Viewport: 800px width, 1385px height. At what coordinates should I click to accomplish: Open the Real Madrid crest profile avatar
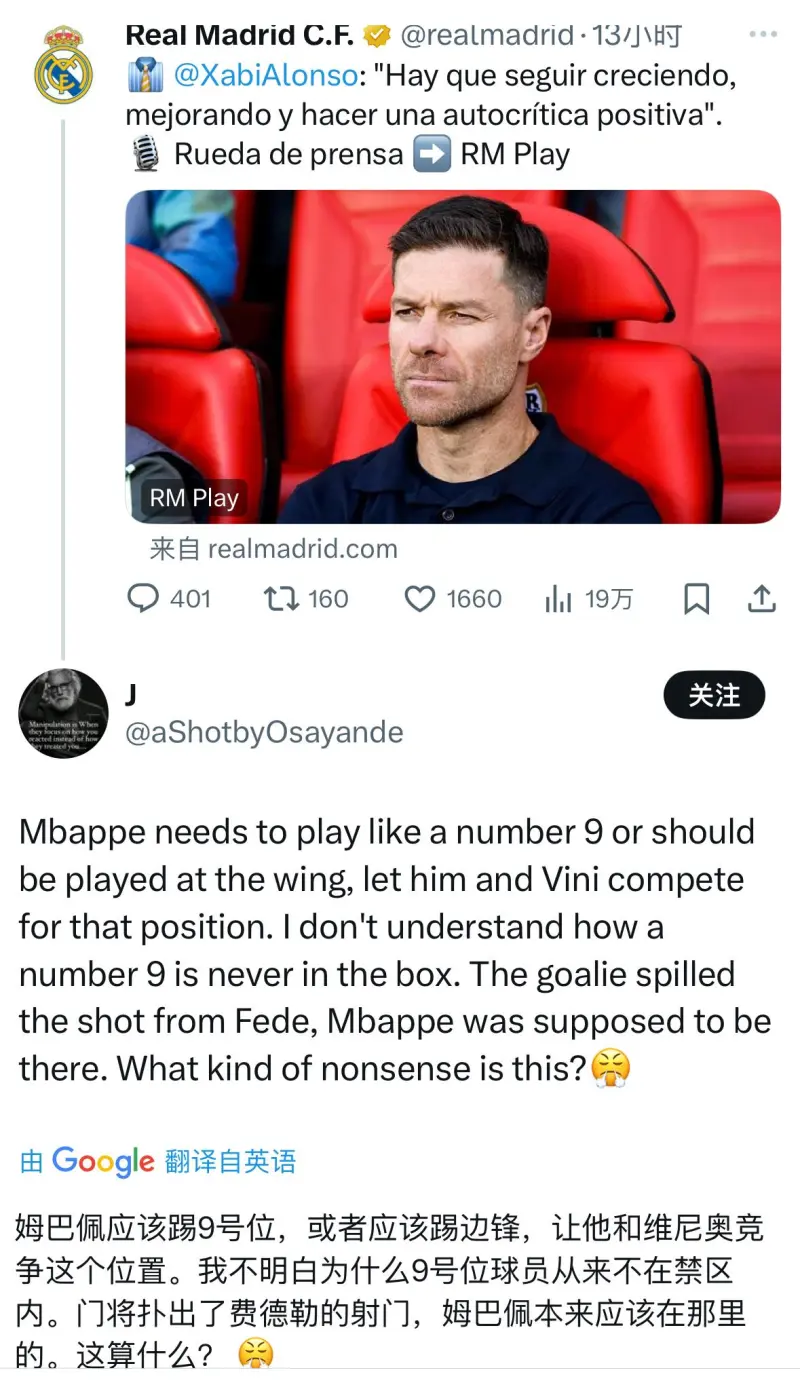[63, 65]
